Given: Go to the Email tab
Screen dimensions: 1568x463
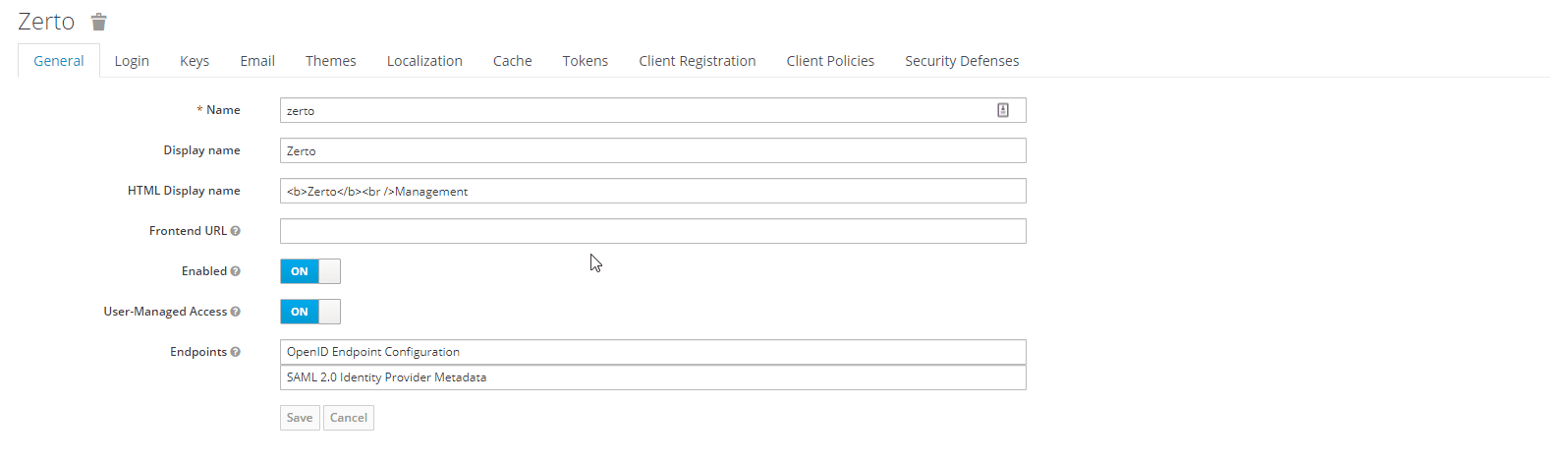Looking at the screenshot, I should click(257, 61).
